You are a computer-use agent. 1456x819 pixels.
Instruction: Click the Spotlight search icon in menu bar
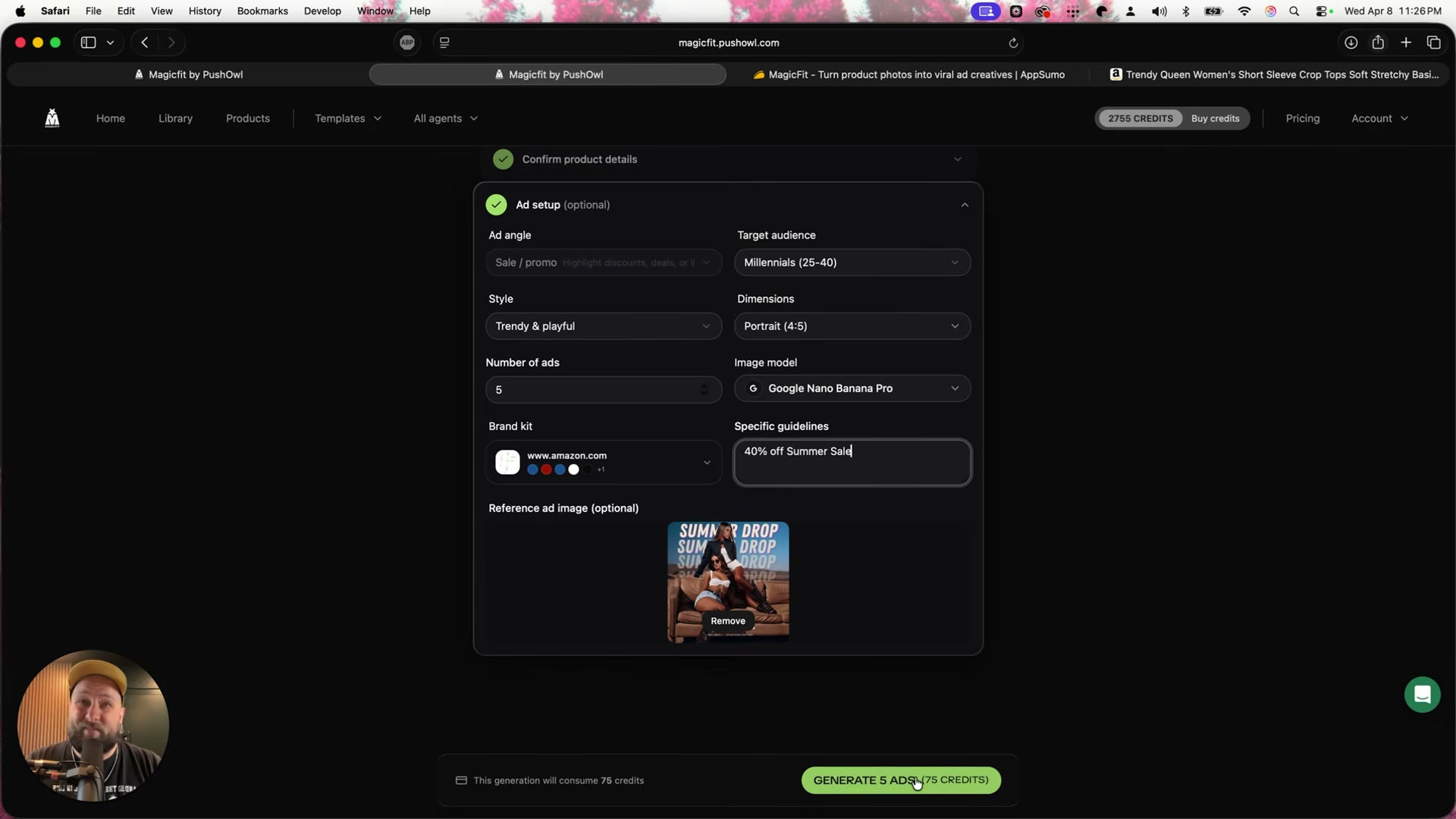1294,11
